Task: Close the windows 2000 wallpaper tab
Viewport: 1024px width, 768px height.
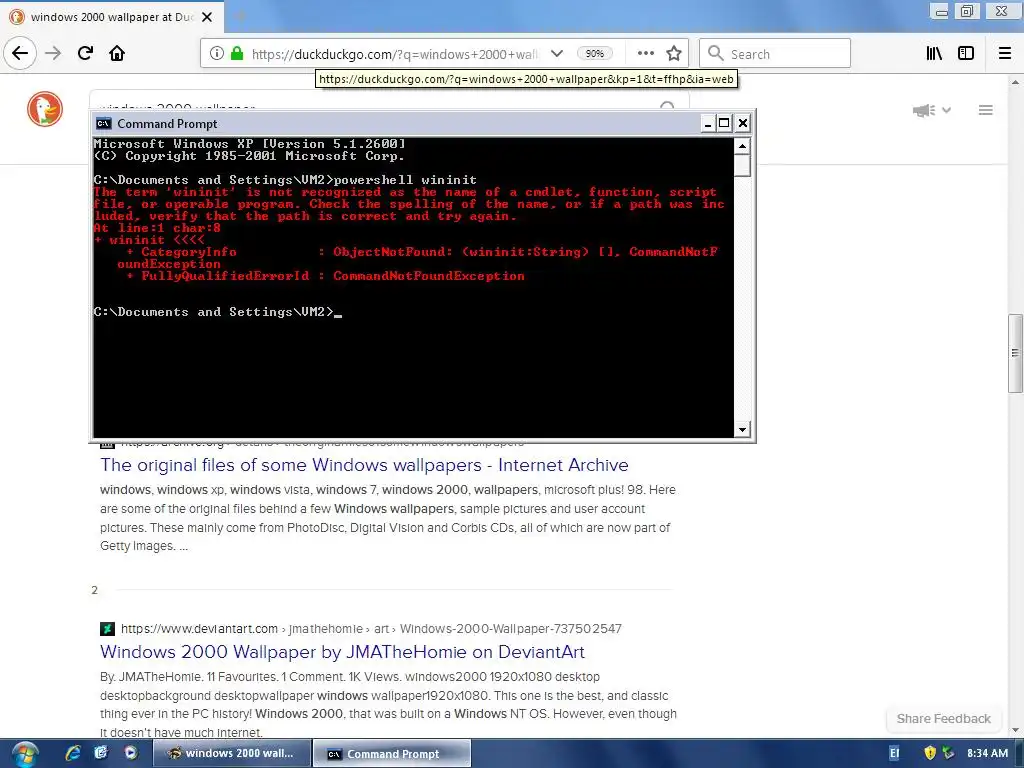Action: pyautogui.click(x=207, y=17)
